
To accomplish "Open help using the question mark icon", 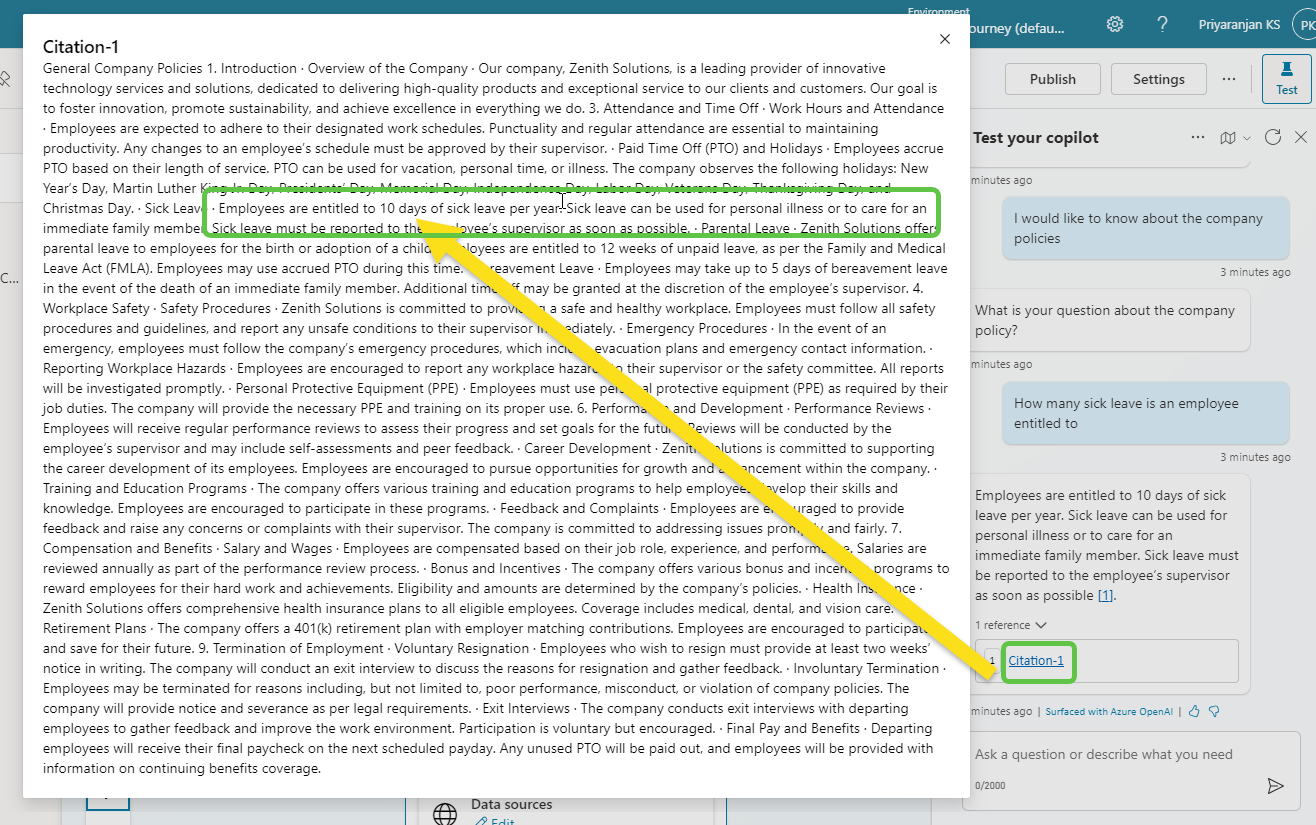I will 1162,24.
